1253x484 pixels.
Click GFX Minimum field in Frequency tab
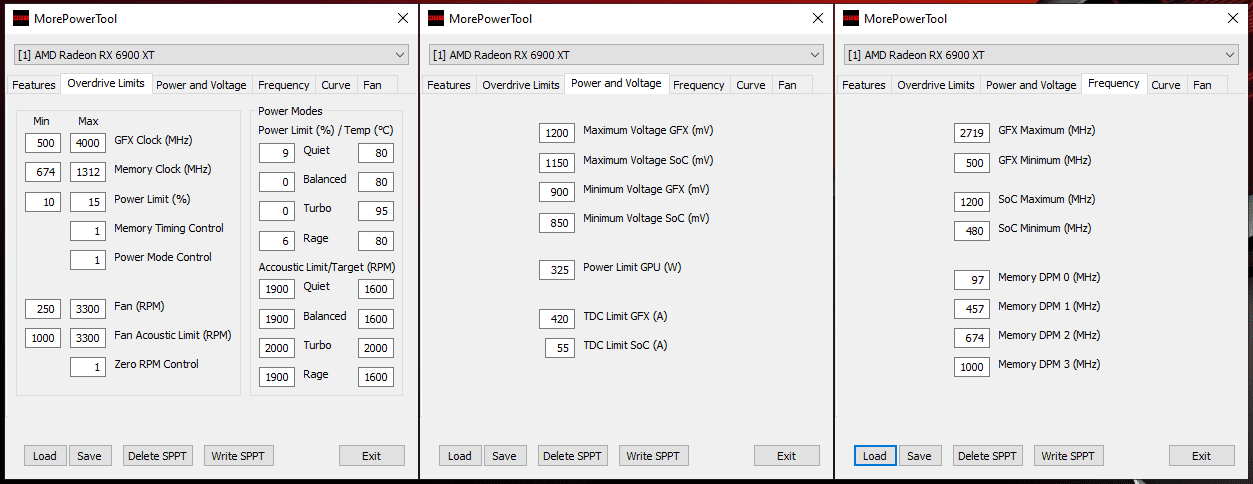tap(972, 163)
